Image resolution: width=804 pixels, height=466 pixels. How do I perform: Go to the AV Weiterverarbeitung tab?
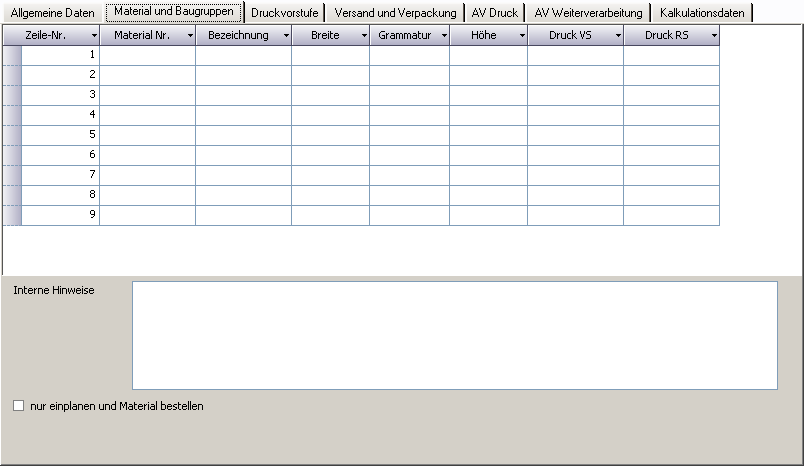pos(588,13)
